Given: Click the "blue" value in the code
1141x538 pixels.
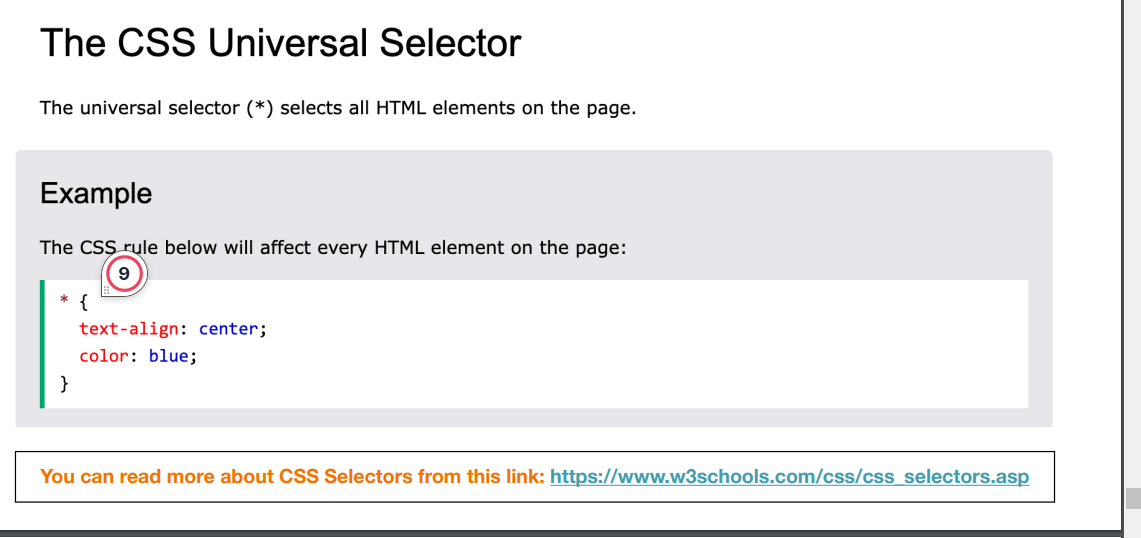Looking at the screenshot, I should (168, 357).
